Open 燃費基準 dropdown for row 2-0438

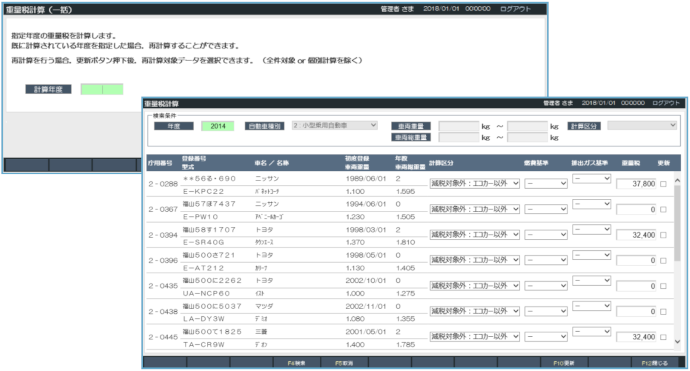click(x=546, y=311)
